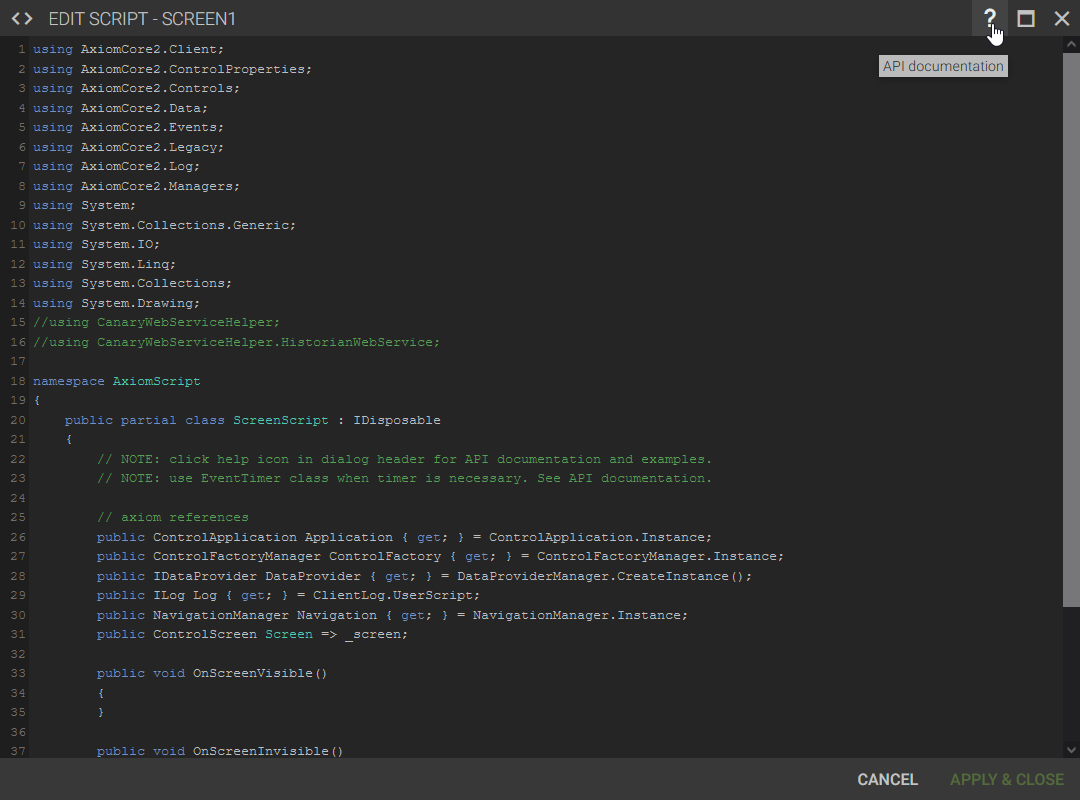Click the 'EDIT SCRIPT - SCREEN1' title text
The image size is (1080, 800).
[142, 19]
